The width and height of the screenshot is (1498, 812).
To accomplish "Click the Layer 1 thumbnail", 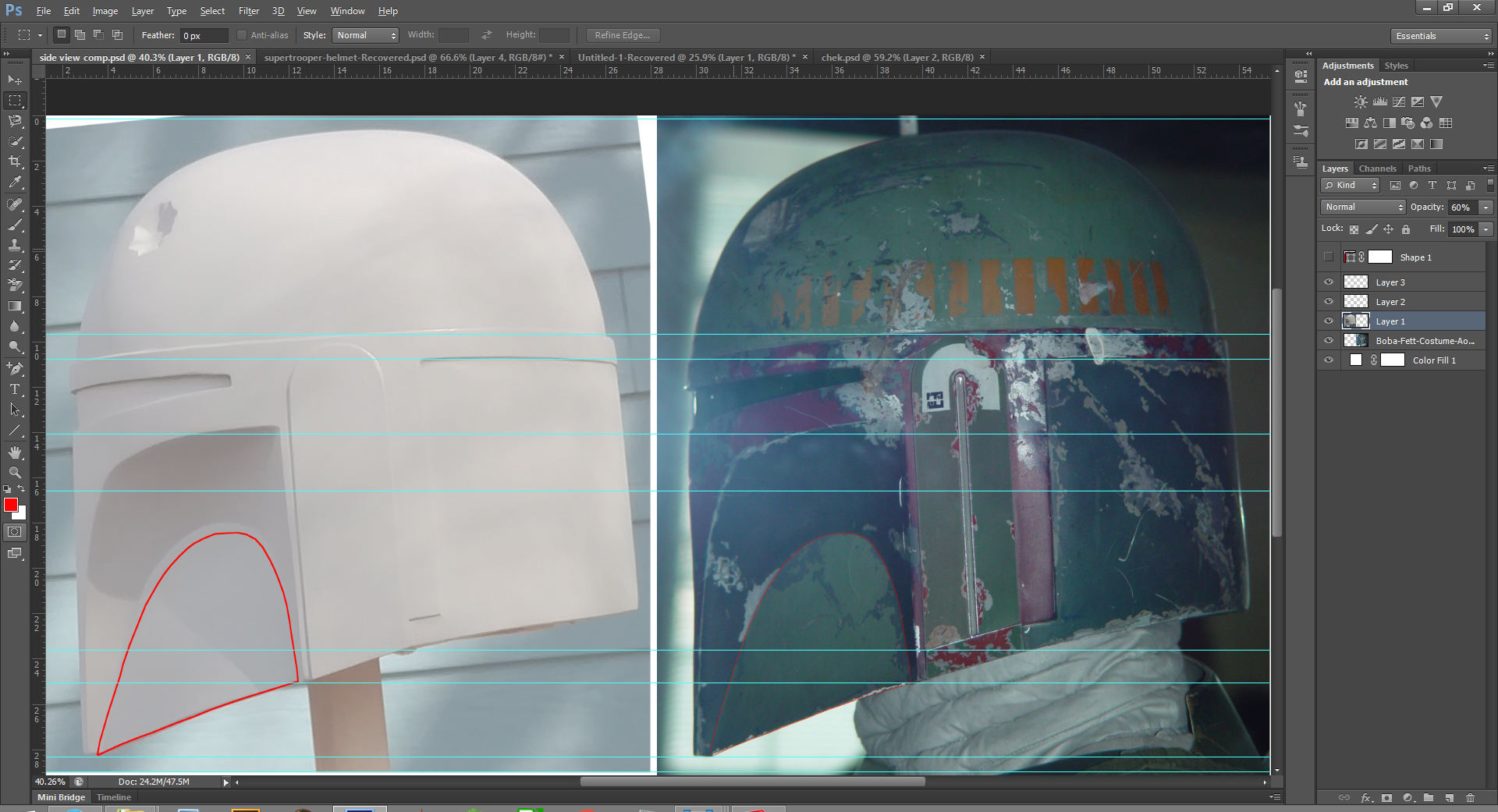I will pyautogui.click(x=1356, y=321).
